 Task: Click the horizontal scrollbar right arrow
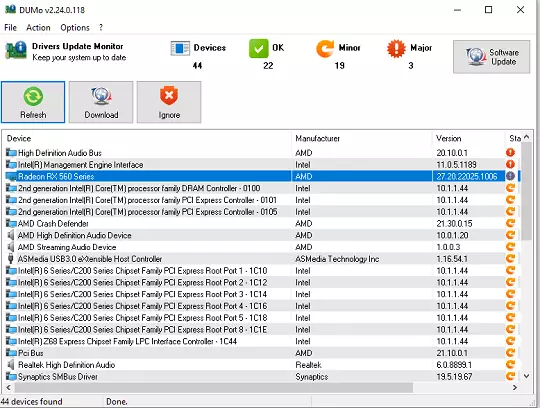515,387
